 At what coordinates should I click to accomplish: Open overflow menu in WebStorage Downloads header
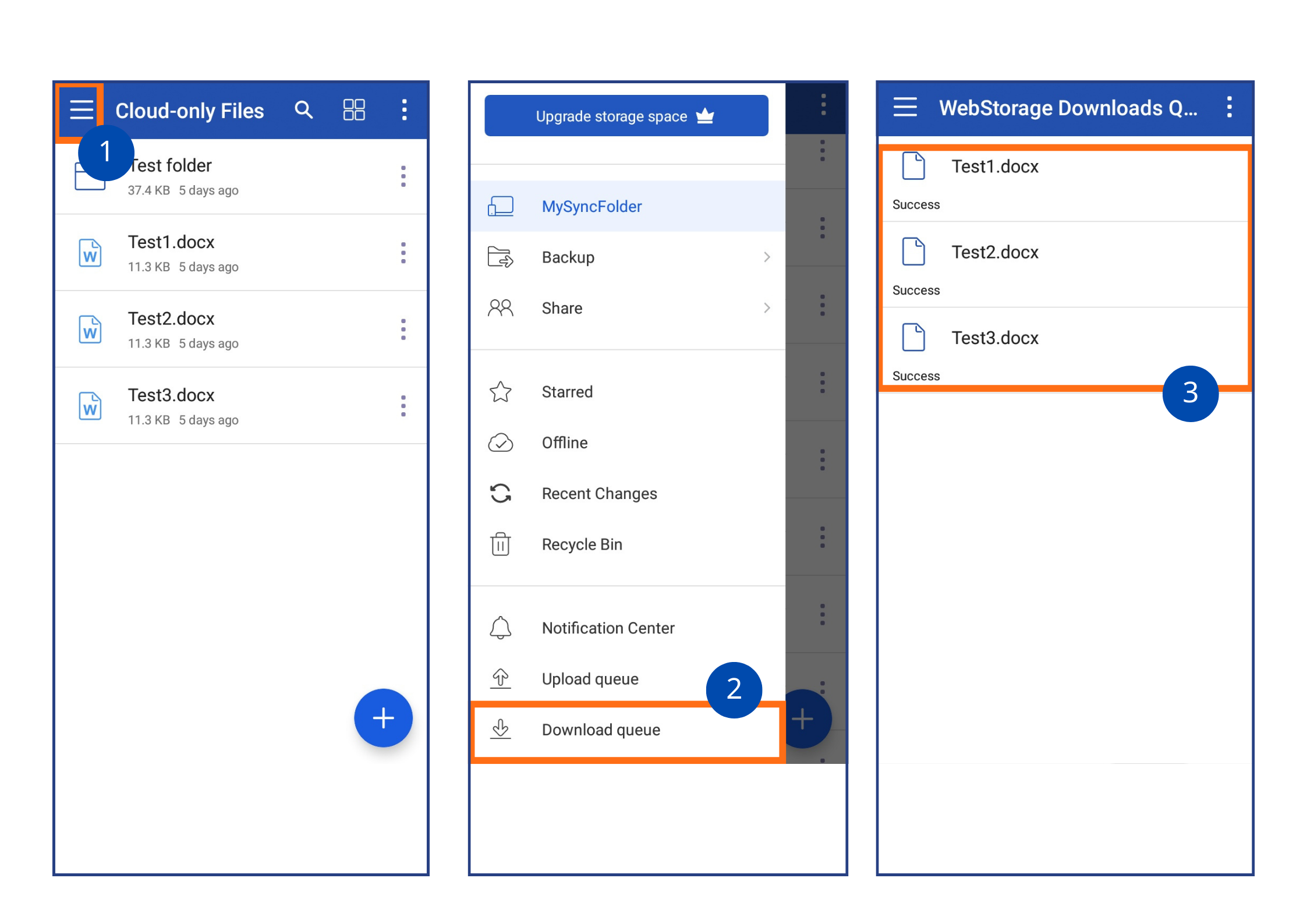(x=1230, y=107)
